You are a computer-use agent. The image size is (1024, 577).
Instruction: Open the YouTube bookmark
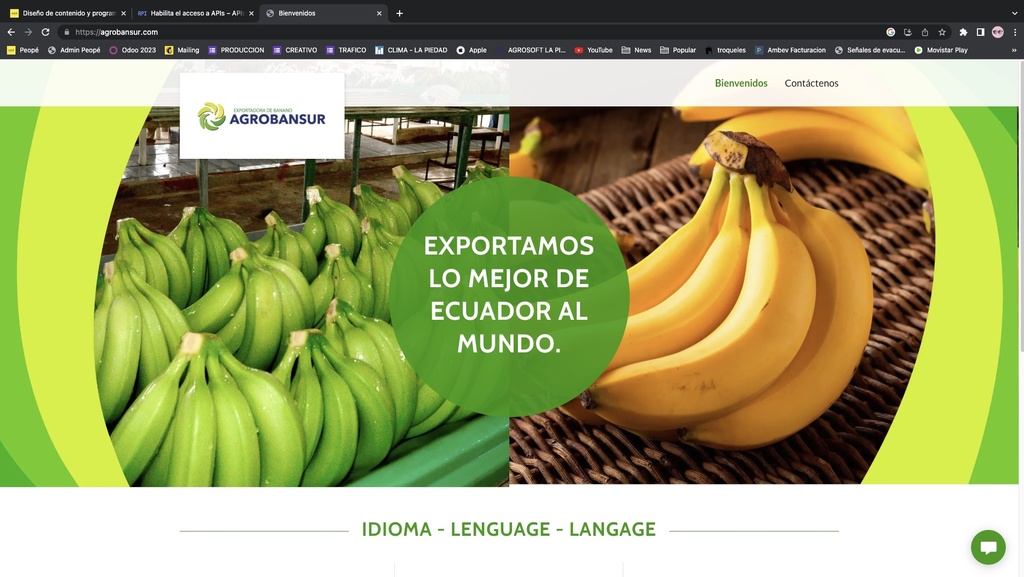(594, 50)
